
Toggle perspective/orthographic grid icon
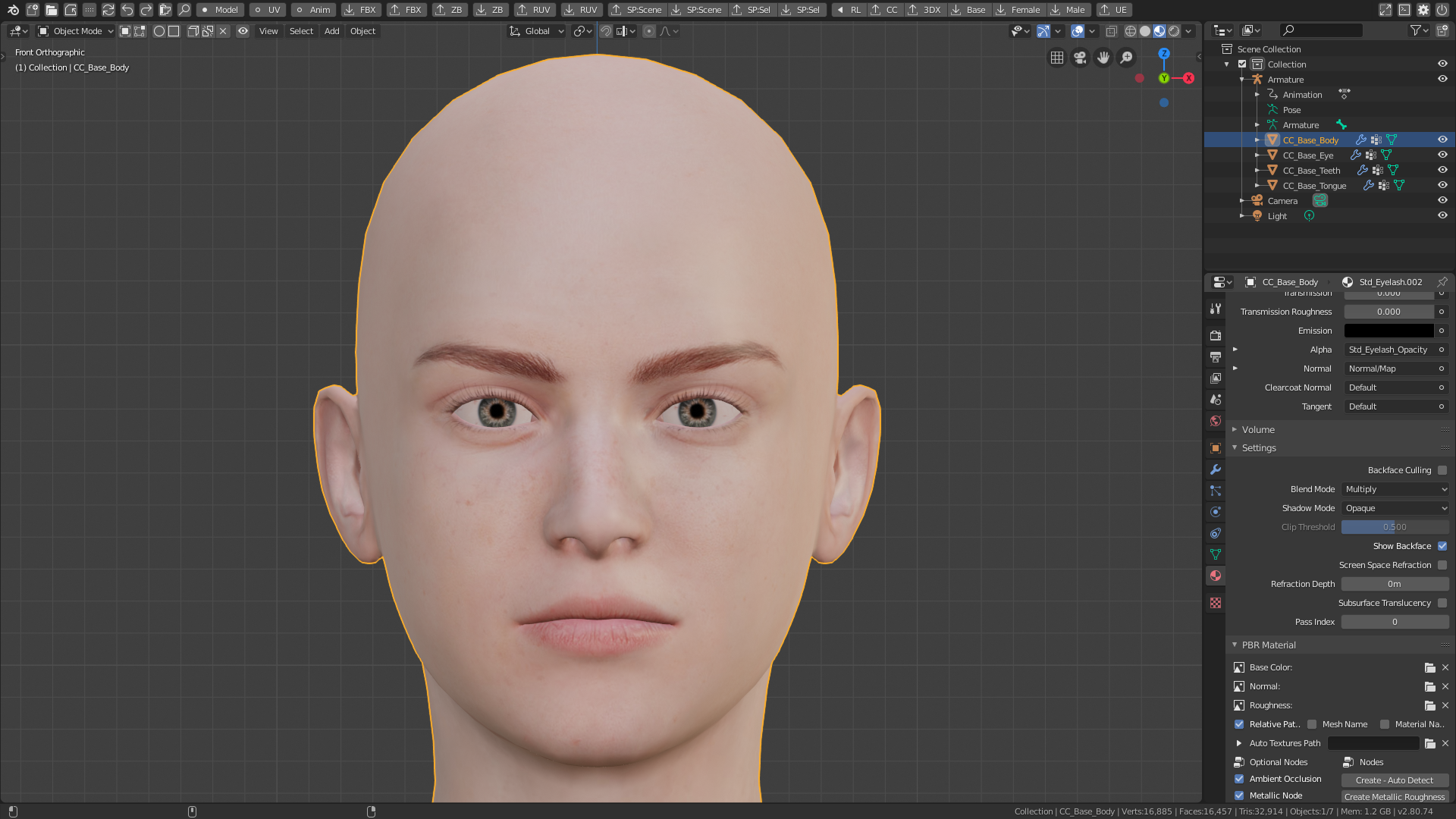click(x=1057, y=58)
